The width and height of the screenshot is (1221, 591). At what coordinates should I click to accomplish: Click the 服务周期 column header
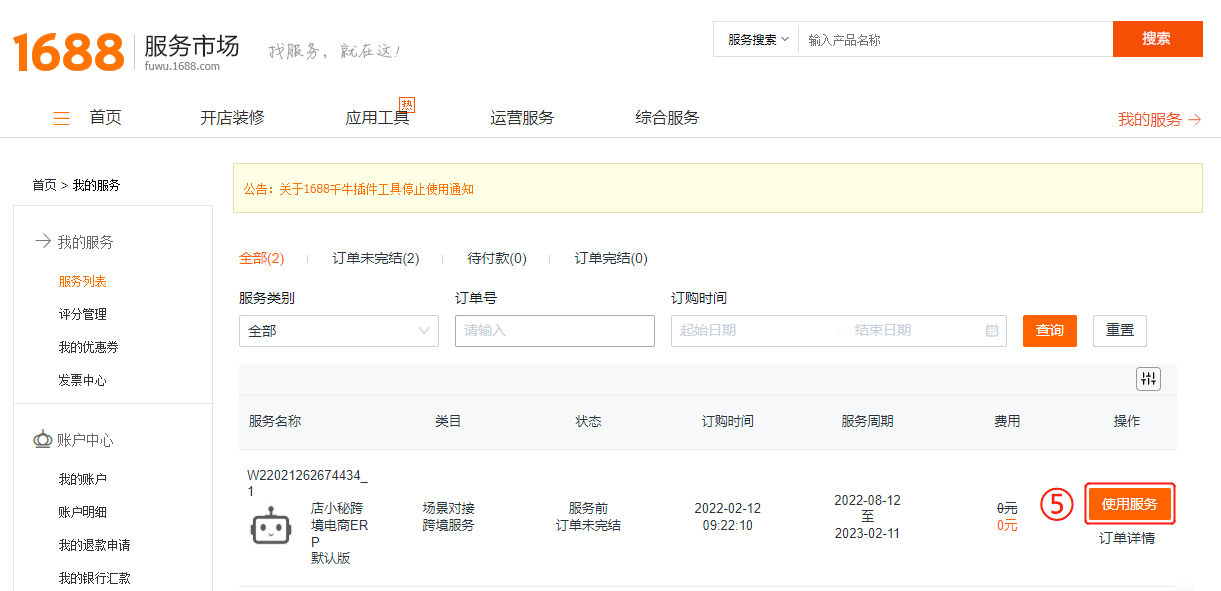tap(867, 421)
